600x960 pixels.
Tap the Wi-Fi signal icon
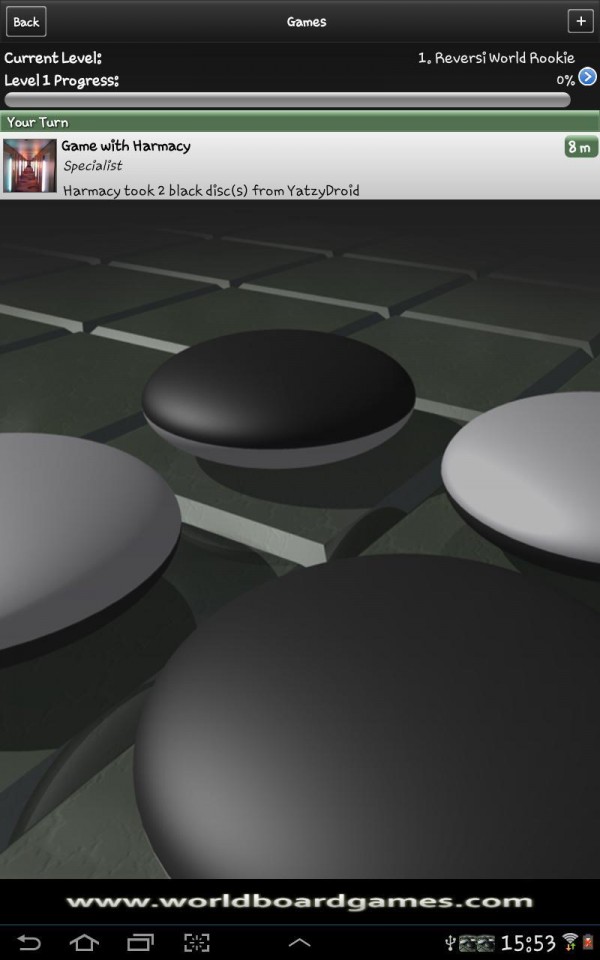(x=570, y=942)
